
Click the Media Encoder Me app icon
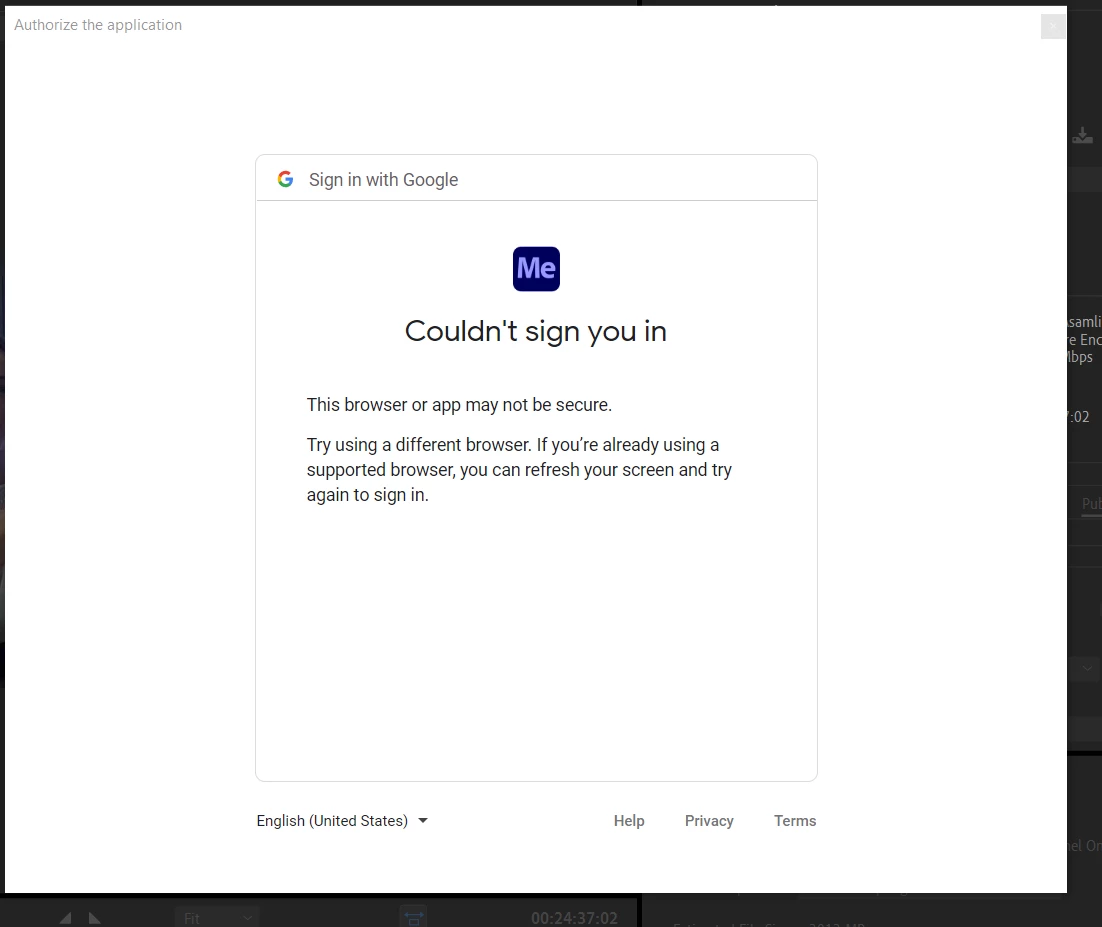point(536,268)
